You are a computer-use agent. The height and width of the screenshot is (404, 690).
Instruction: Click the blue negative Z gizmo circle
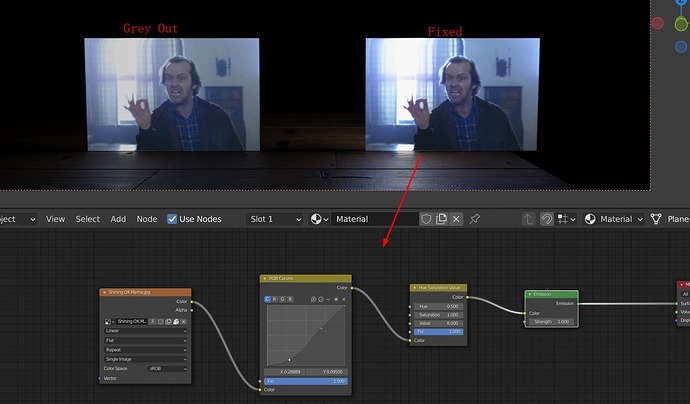click(x=681, y=46)
